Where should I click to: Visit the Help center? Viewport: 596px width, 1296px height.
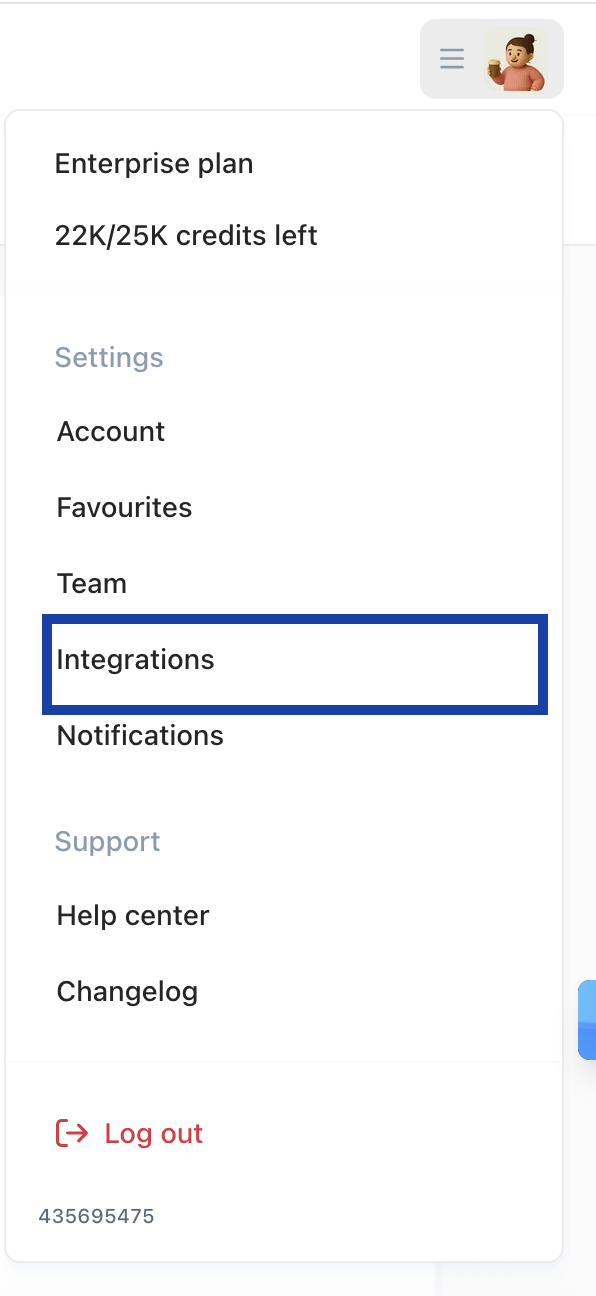coord(133,916)
